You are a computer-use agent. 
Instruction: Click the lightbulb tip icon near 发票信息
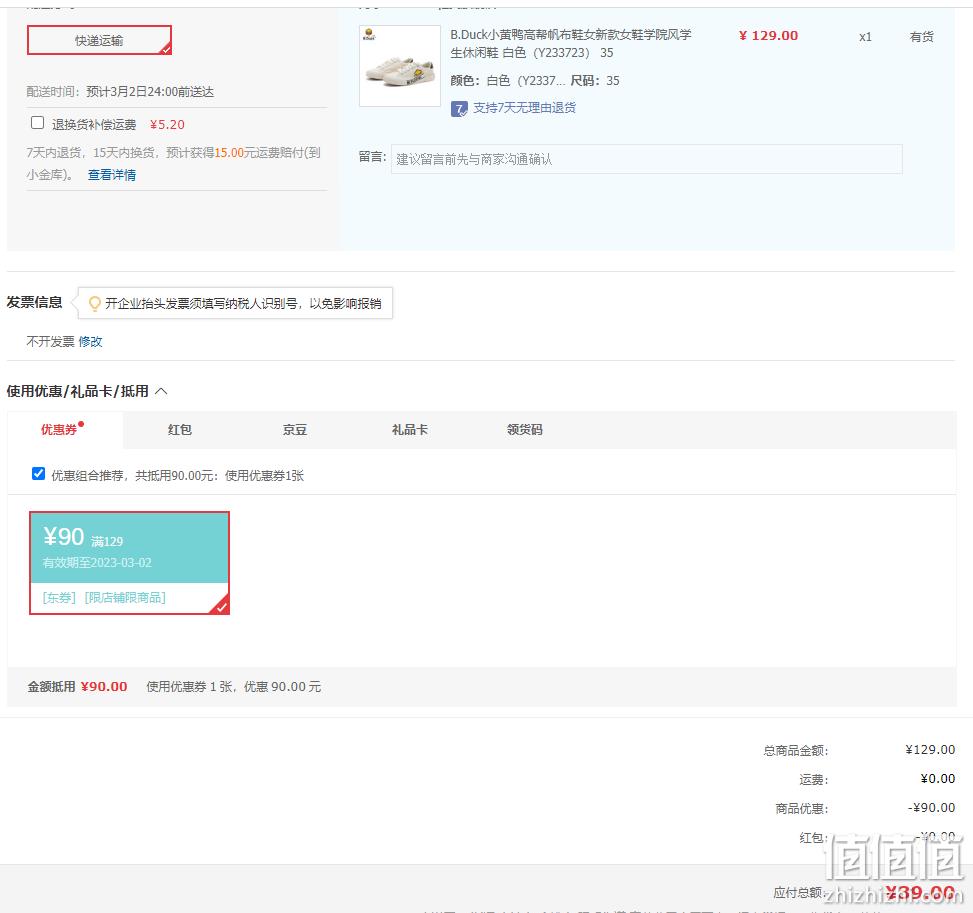[94, 304]
